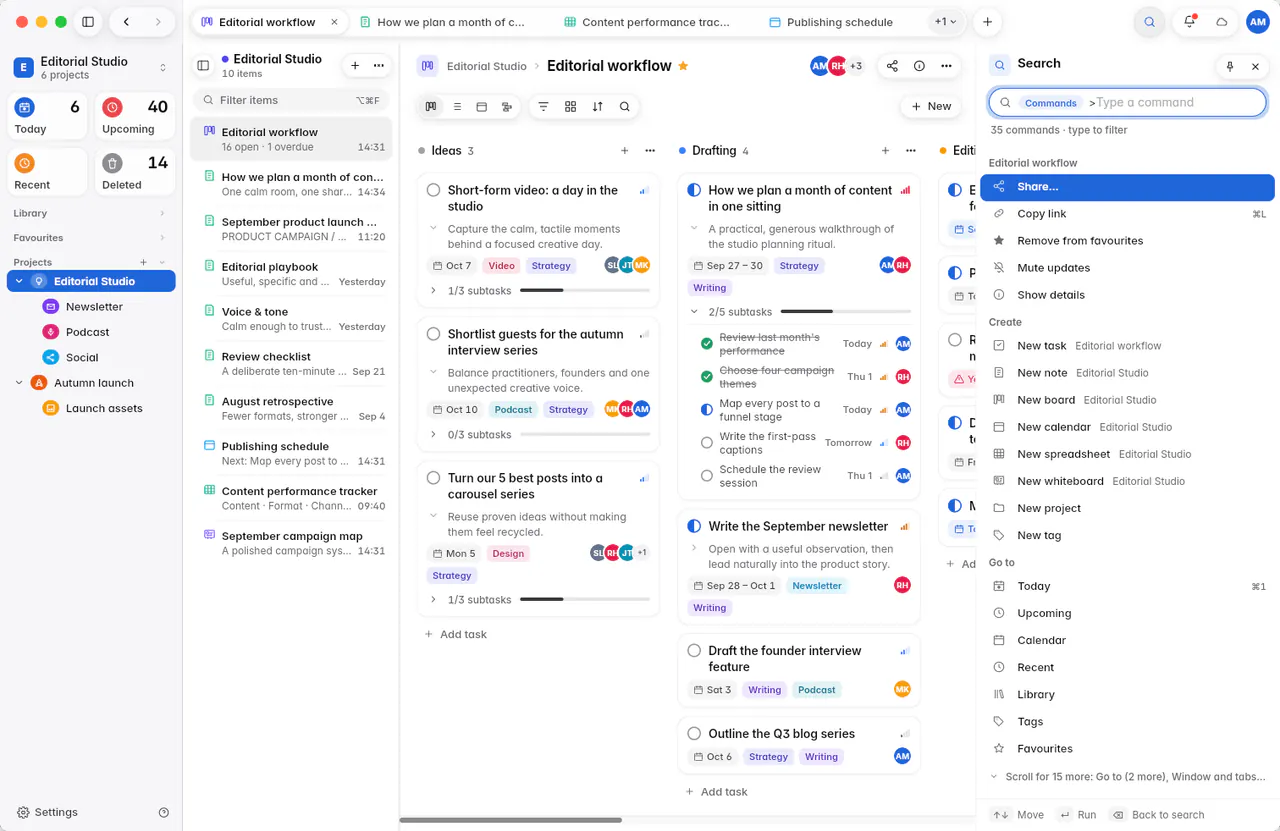
Task: Expand the Library section chevron
Action: pos(162,213)
